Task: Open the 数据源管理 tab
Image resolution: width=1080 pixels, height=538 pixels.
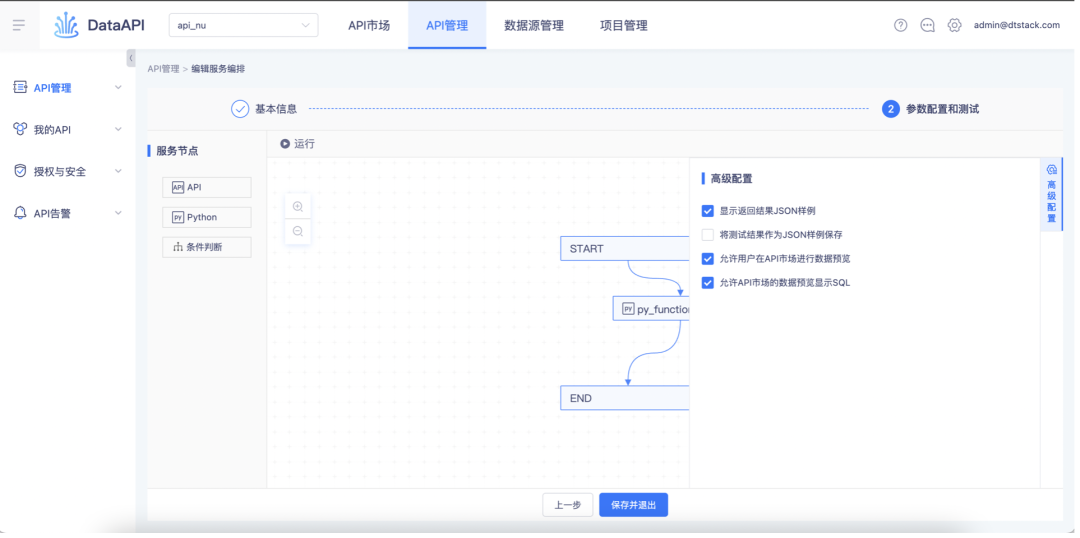Action: coord(534,25)
